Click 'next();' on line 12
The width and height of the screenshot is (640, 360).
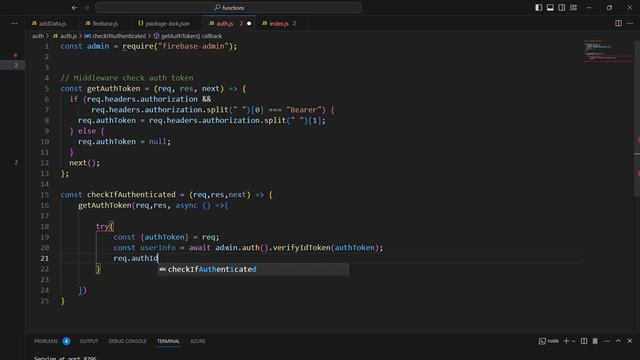pyautogui.click(x=84, y=163)
